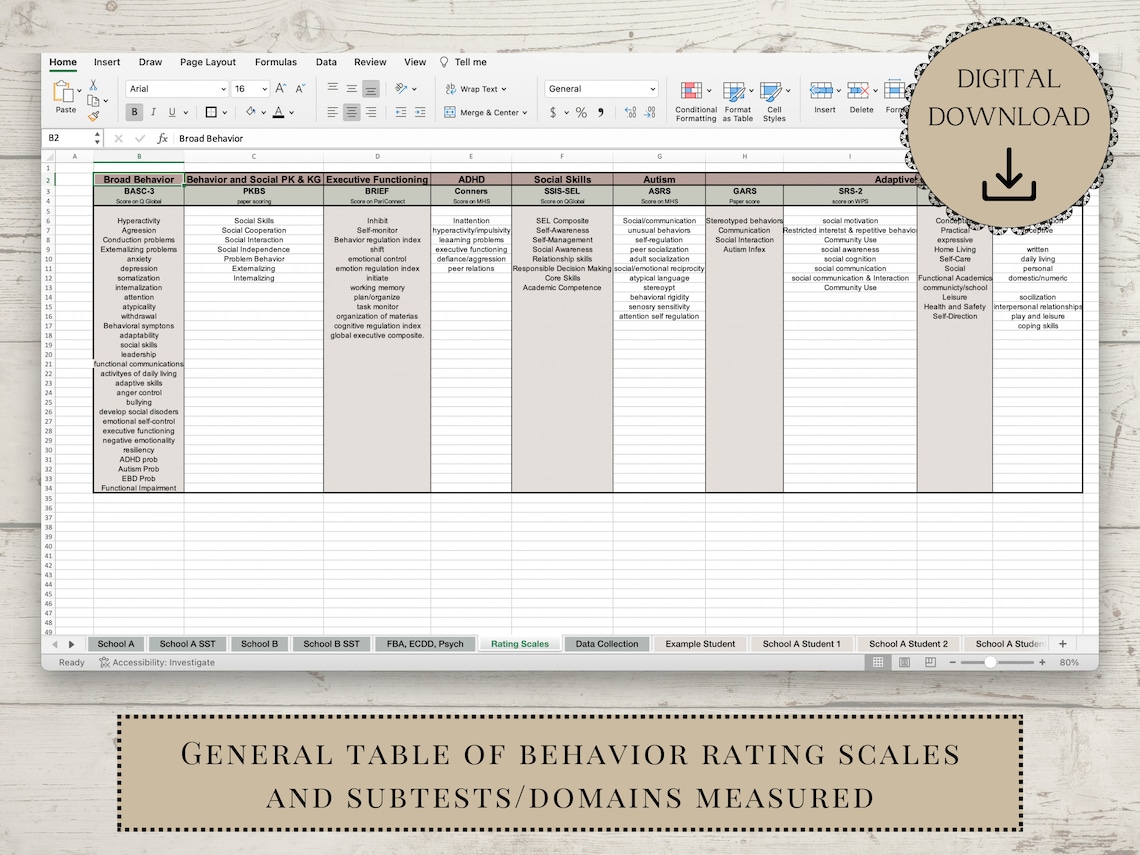Image resolution: width=1140 pixels, height=855 pixels.
Task: Open the Data Collection sheet tab
Action: pyautogui.click(x=606, y=644)
